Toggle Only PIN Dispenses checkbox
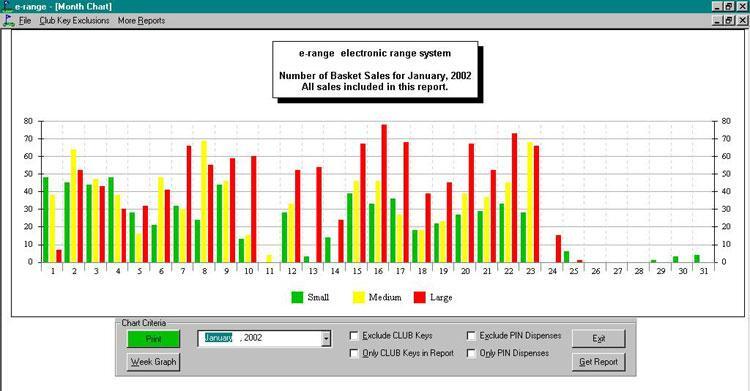 tap(471, 353)
